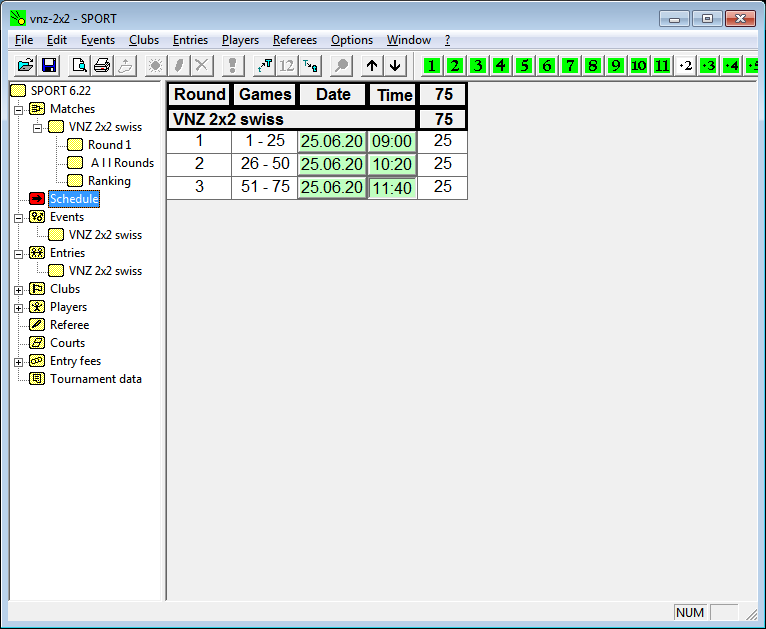Screen dimensions: 766x629
Task: Expand the Clubs tree node
Action: coord(19,289)
